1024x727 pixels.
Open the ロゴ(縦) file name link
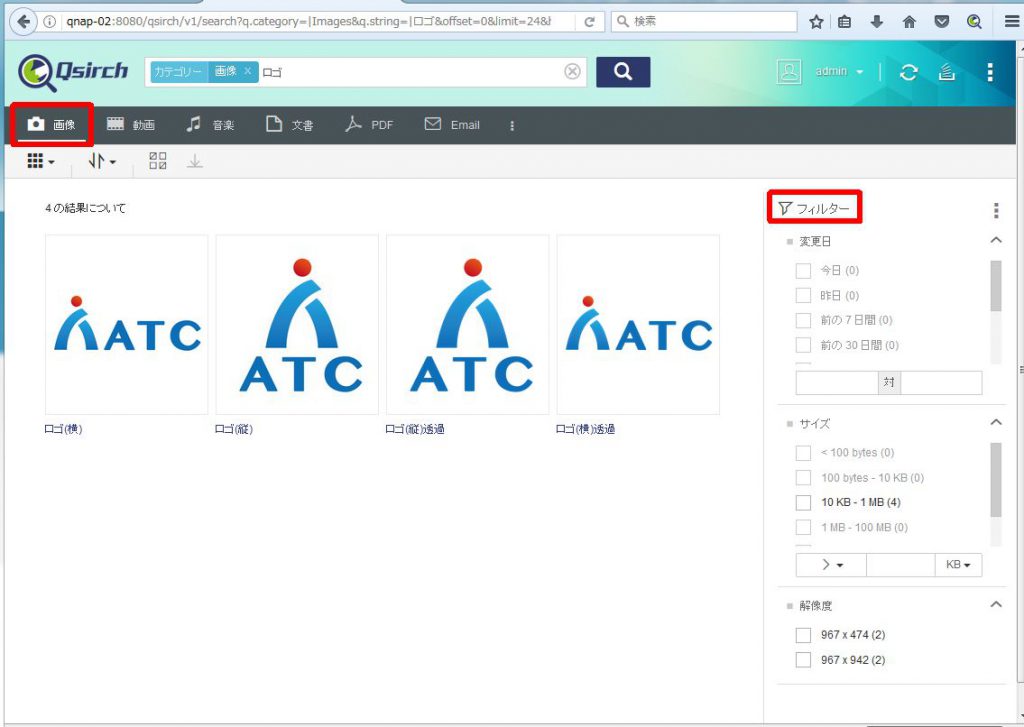coord(234,429)
